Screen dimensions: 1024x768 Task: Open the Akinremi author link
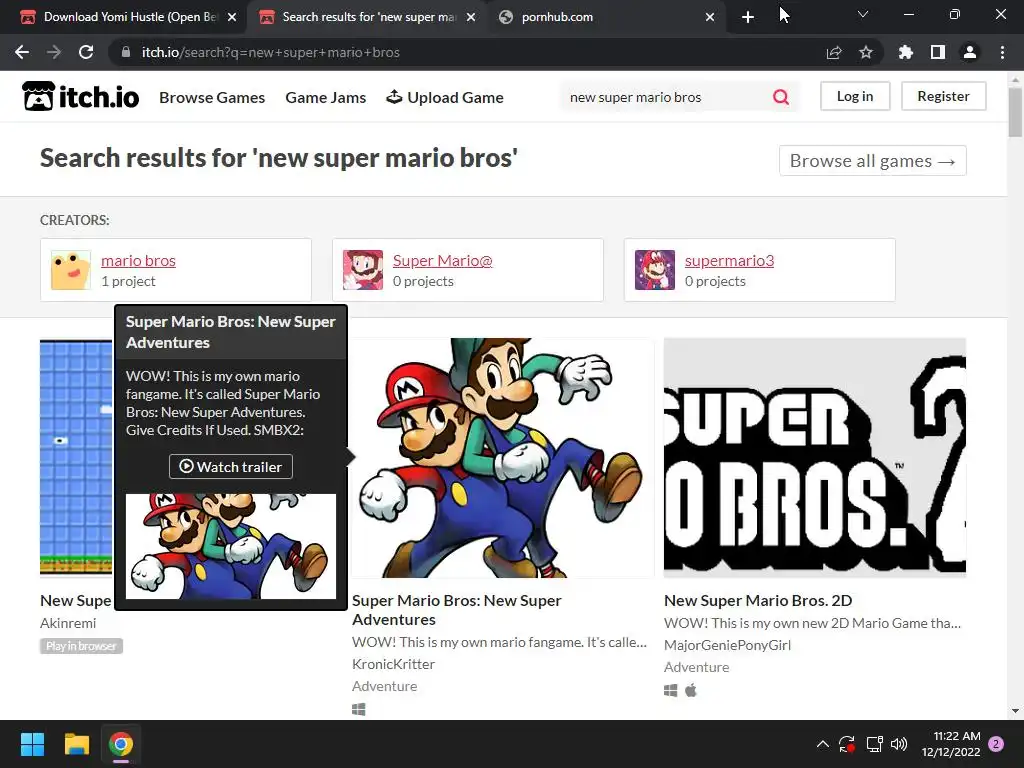(68, 623)
